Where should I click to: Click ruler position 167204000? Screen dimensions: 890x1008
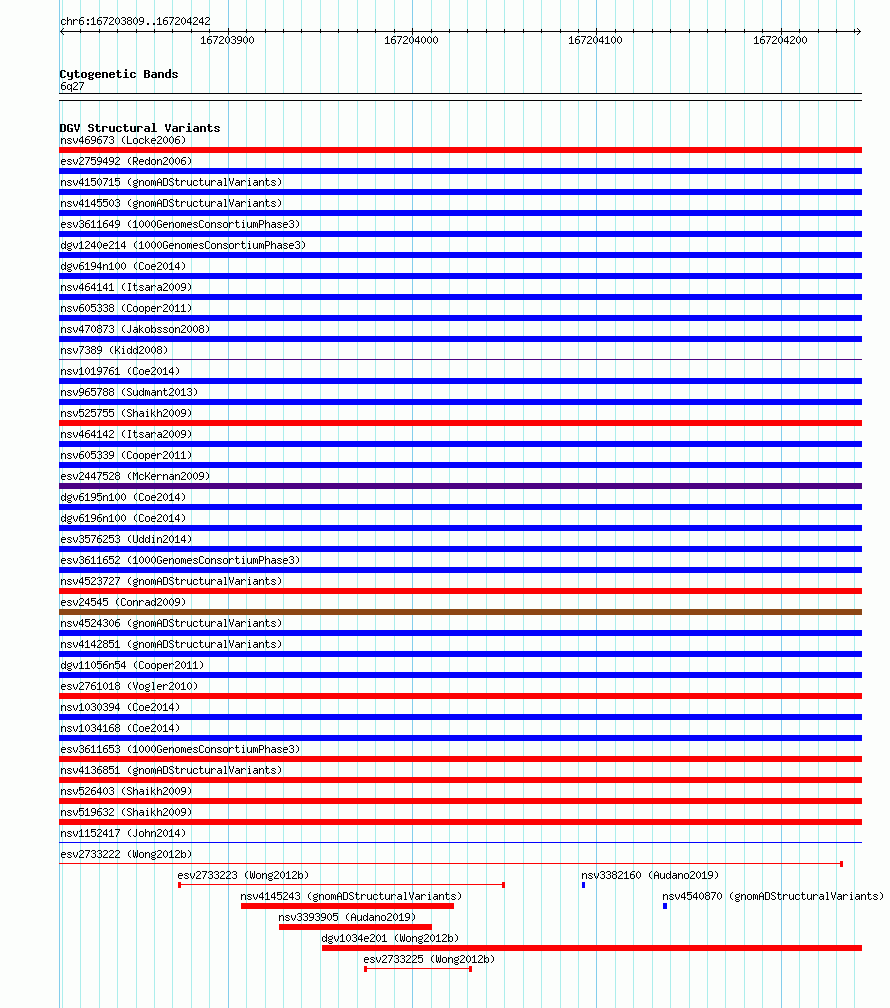click(x=412, y=40)
